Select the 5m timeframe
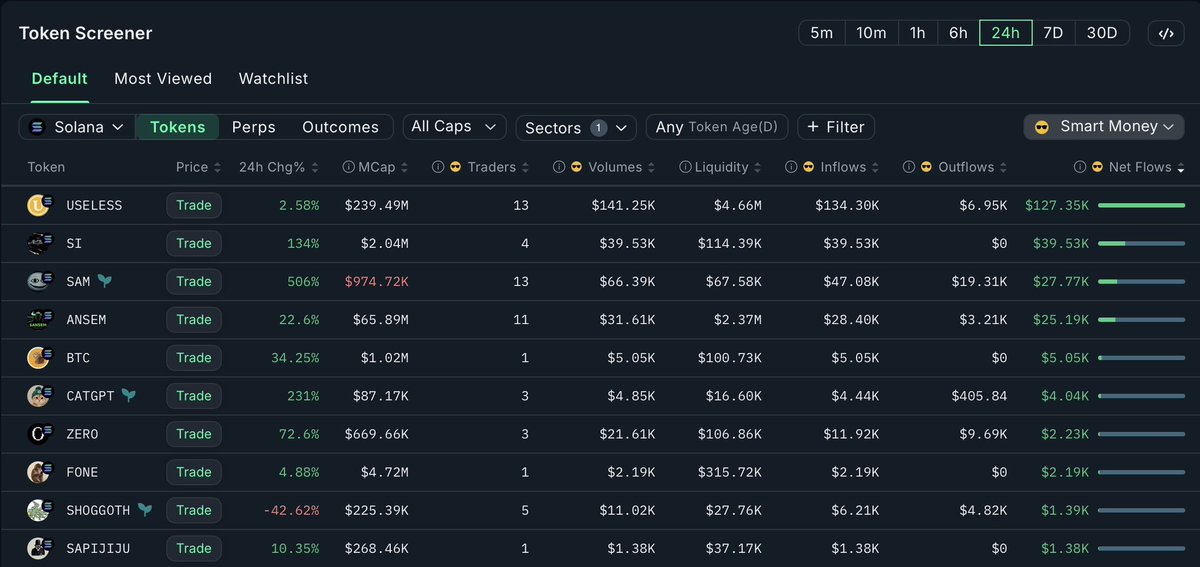Viewport: 1200px width, 567px height. 821,33
